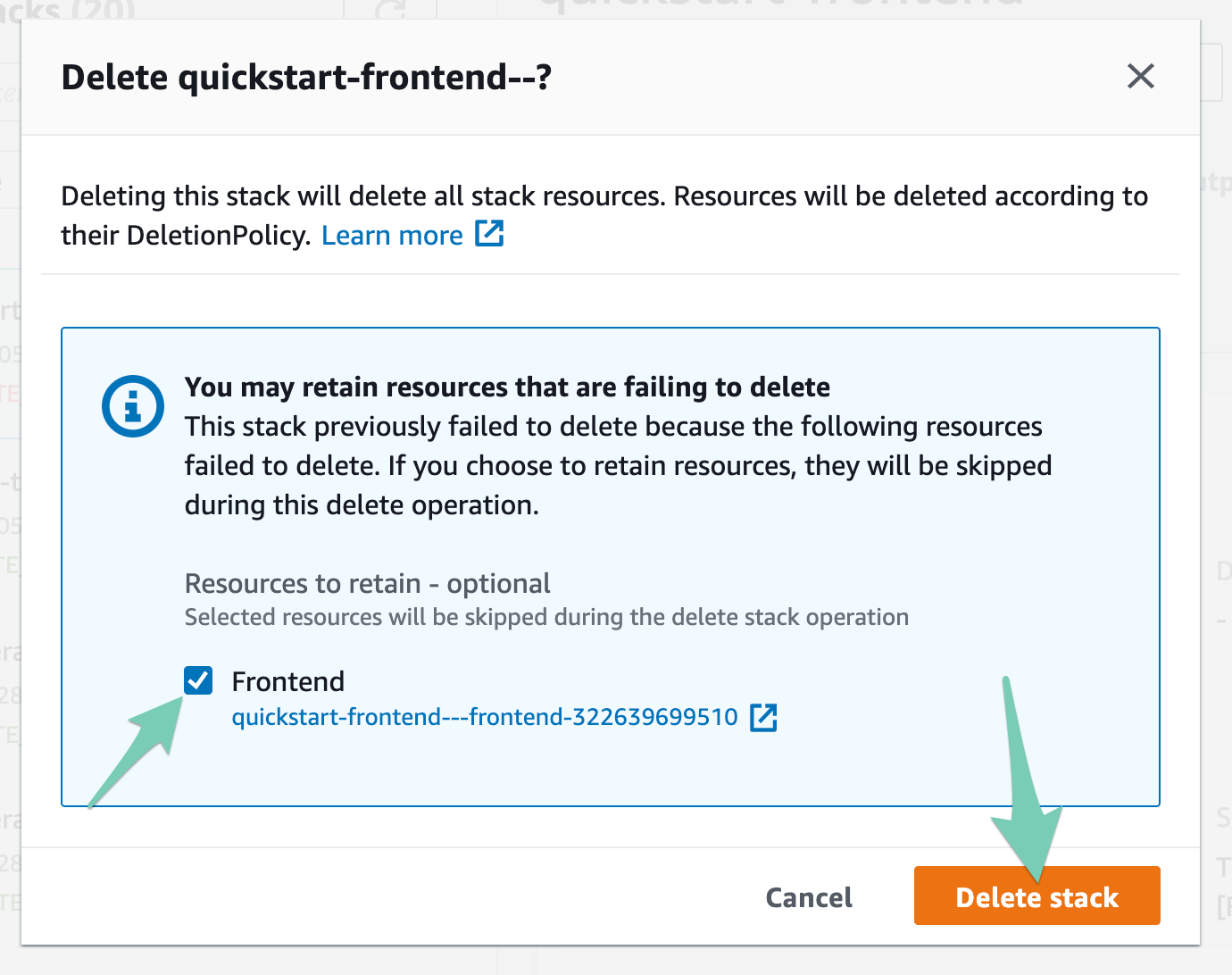Viewport: 1232px width, 975px height.
Task: Open the Learn more link
Action: 392,235
